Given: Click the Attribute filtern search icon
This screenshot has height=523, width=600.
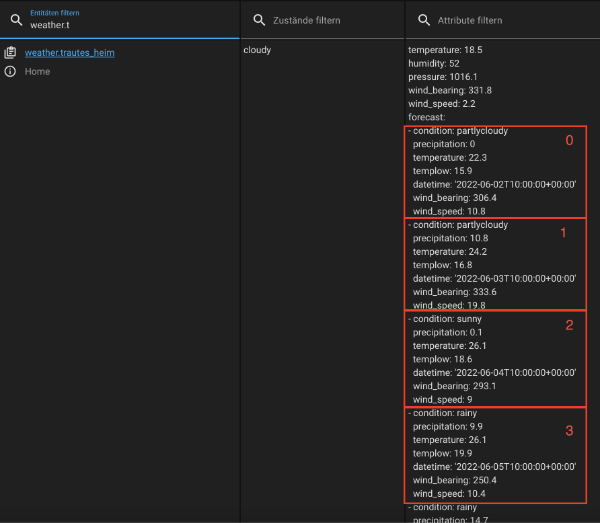Looking at the screenshot, I should click(x=421, y=20).
